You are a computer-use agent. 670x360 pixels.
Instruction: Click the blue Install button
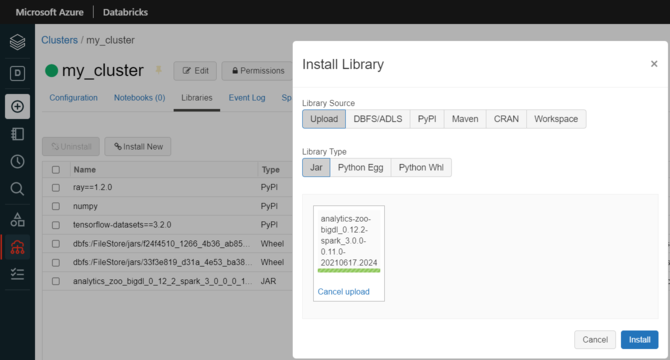tap(639, 340)
